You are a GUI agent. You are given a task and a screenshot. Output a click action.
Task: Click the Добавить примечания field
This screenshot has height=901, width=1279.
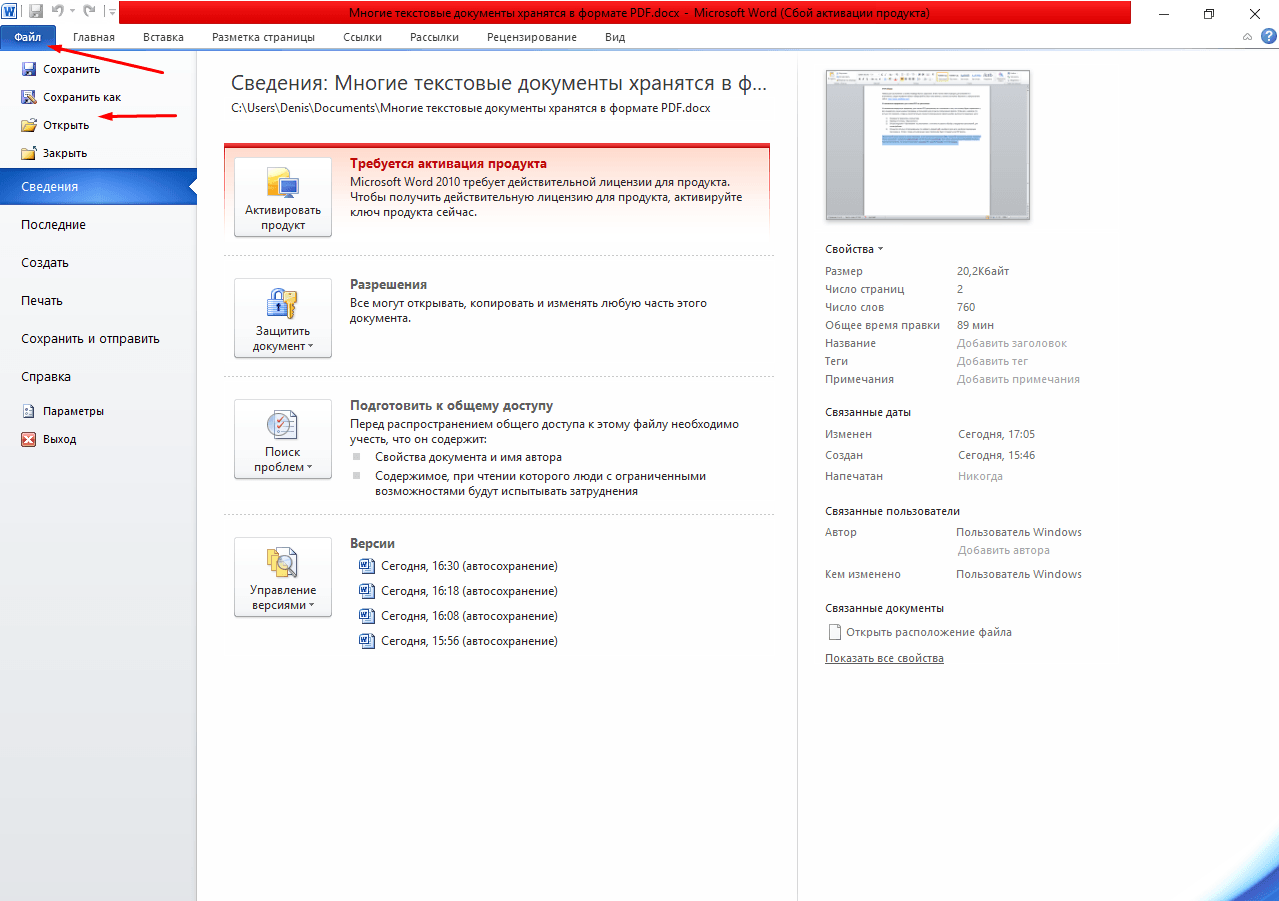[1018, 379]
